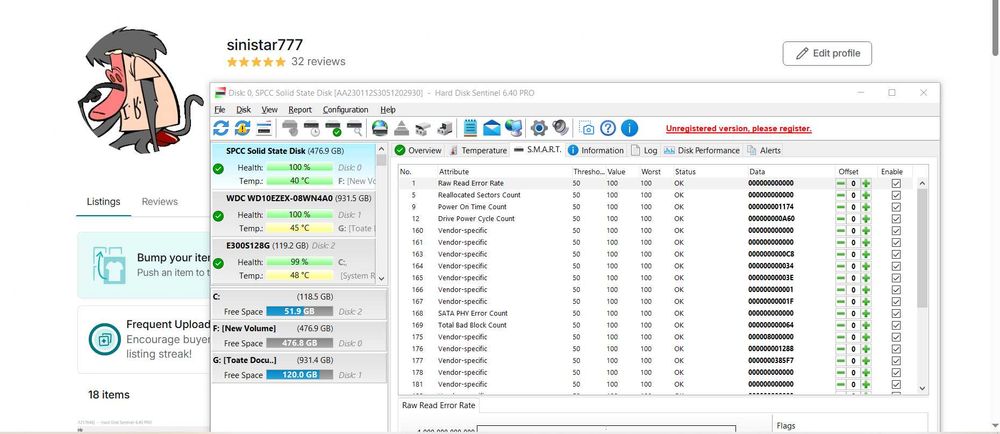
Task: Click the disk with green checkmark toolbar icon
Action: tap(333, 128)
